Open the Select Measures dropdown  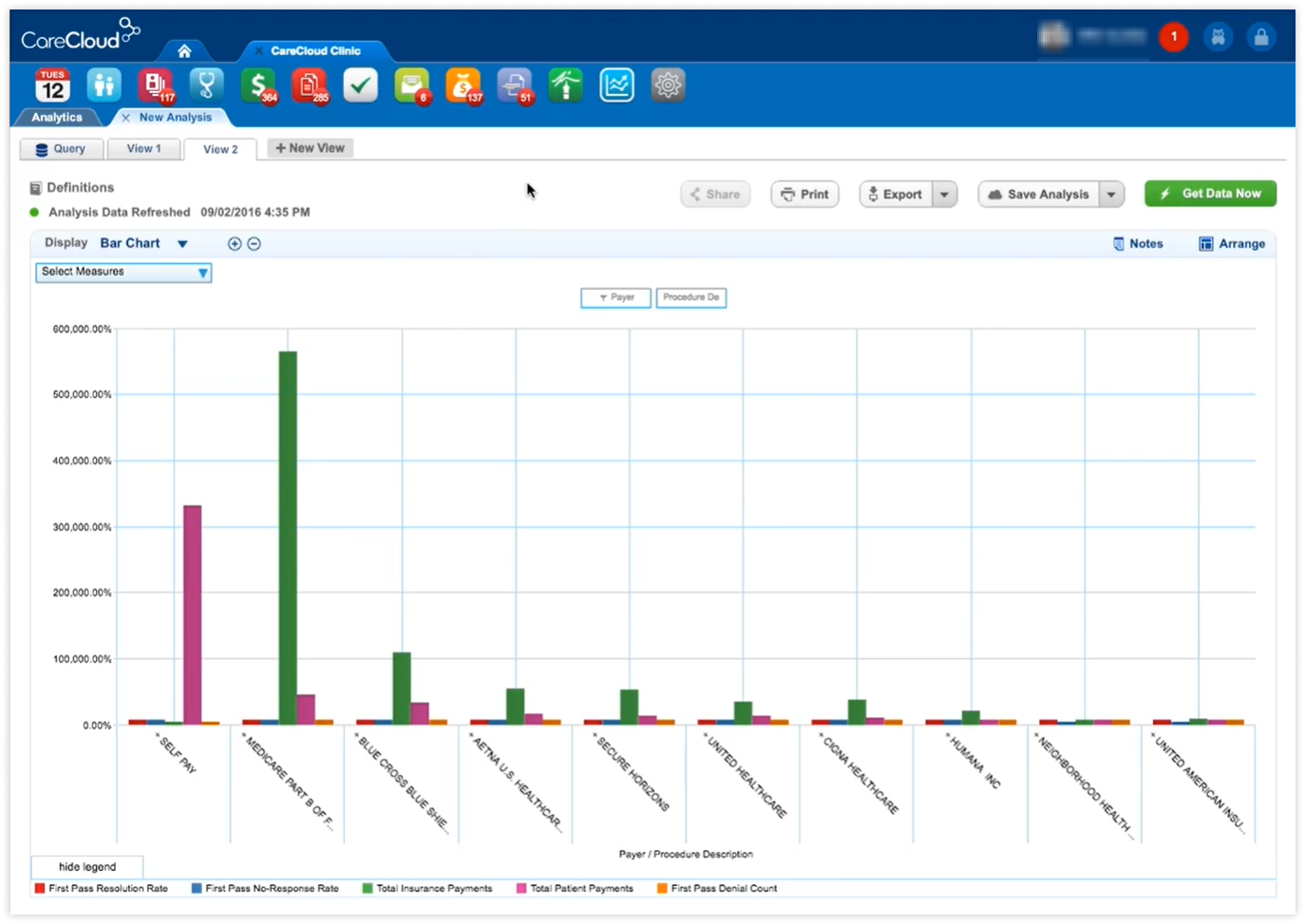tap(123, 273)
